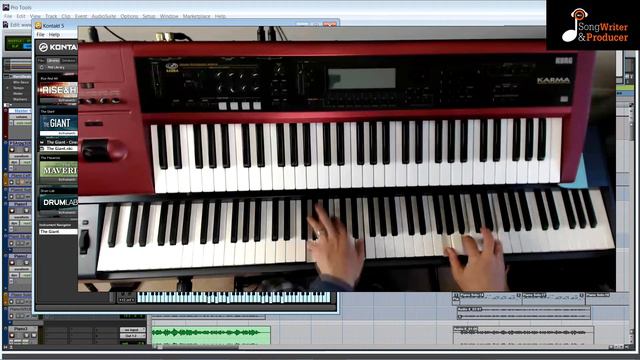This screenshot has width=640, height=360.
Task: Select the green audio clip on Piano3 track
Action: click(x=211, y=334)
